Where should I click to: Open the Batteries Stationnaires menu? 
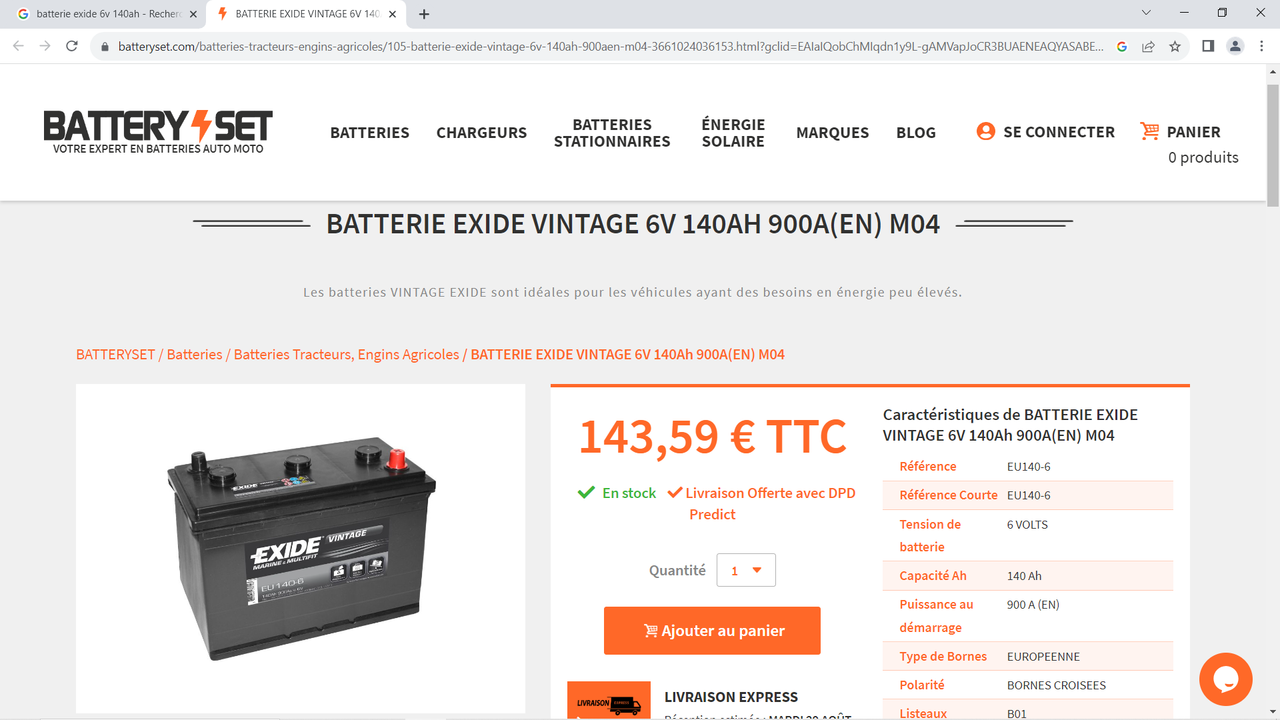612,133
